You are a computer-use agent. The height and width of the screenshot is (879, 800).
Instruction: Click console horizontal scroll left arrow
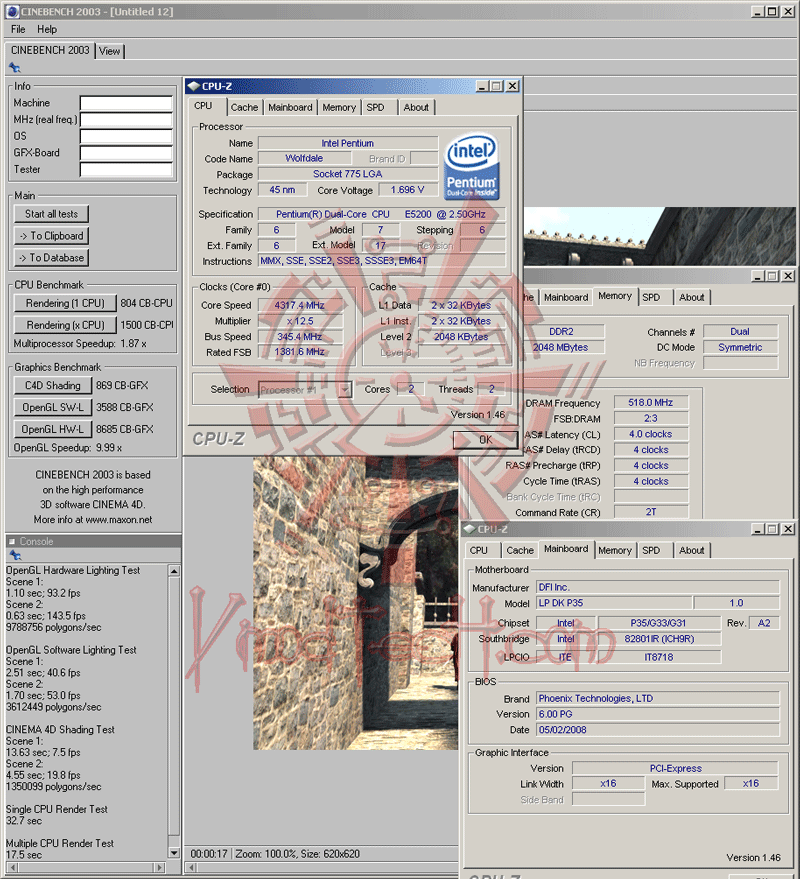coord(13,867)
